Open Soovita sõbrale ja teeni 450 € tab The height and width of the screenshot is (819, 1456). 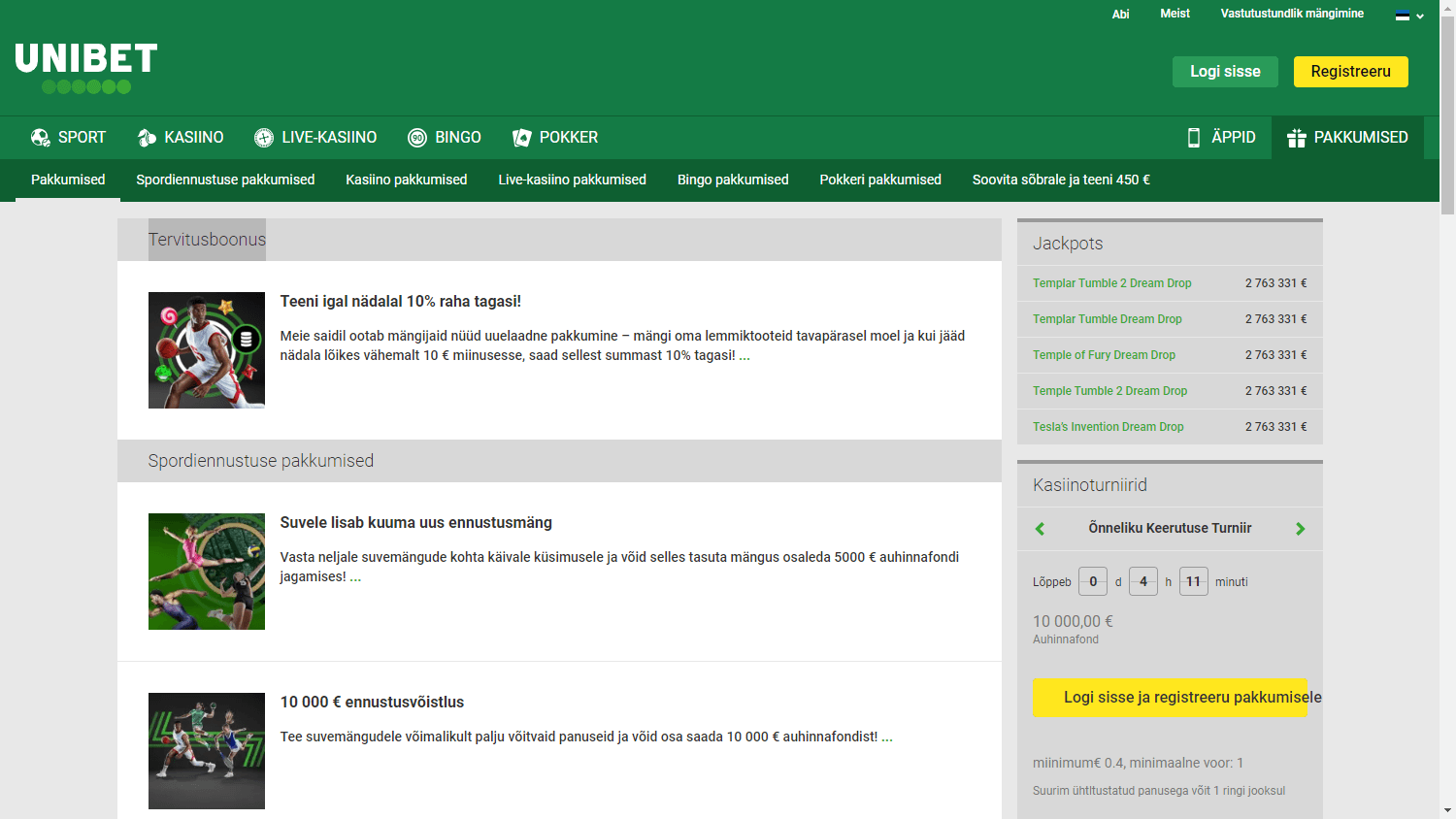(1061, 180)
